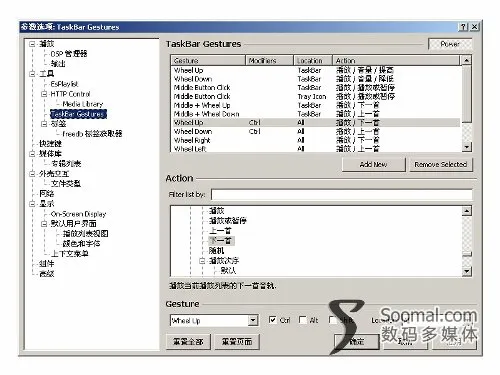500x375 pixels.
Task: Collapse the 默认用户界面 node
Action: [44, 224]
